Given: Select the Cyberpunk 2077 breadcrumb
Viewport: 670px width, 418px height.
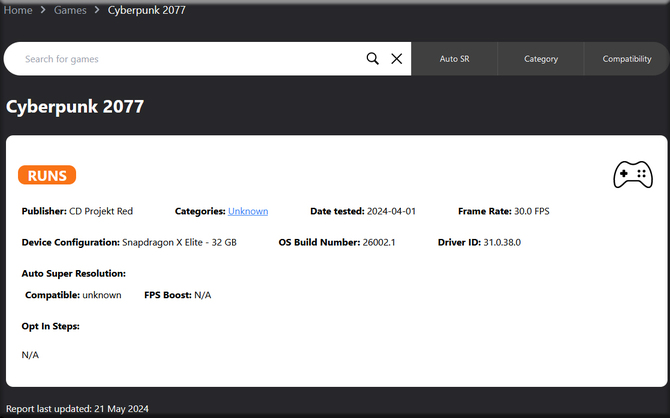Looking at the screenshot, I should 147,10.
